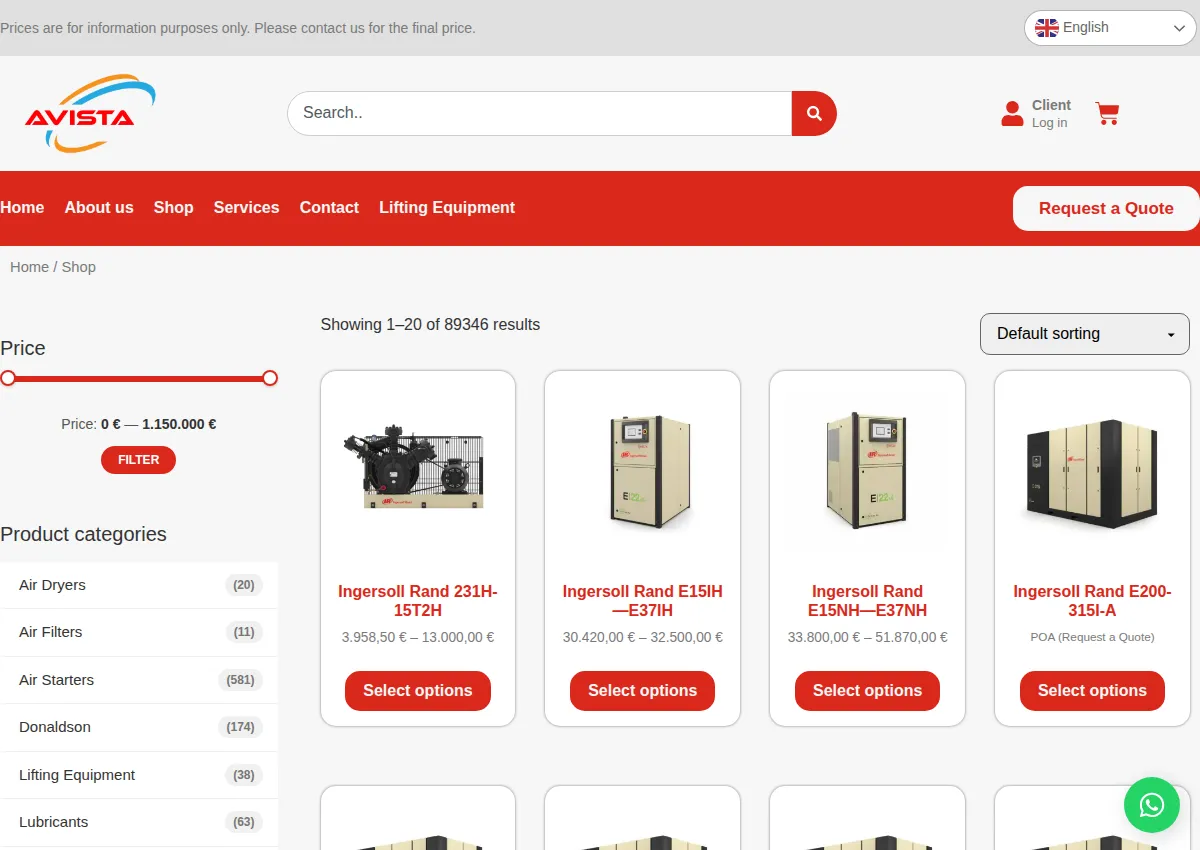Open the Default sorting dropdown
The image size is (1200, 850).
(x=1085, y=334)
